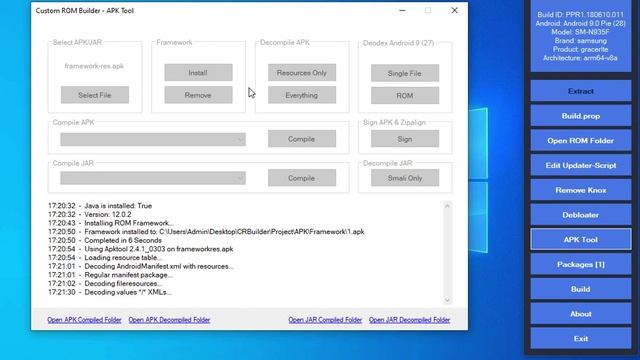
Task: Open the About page
Action: point(580,314)
